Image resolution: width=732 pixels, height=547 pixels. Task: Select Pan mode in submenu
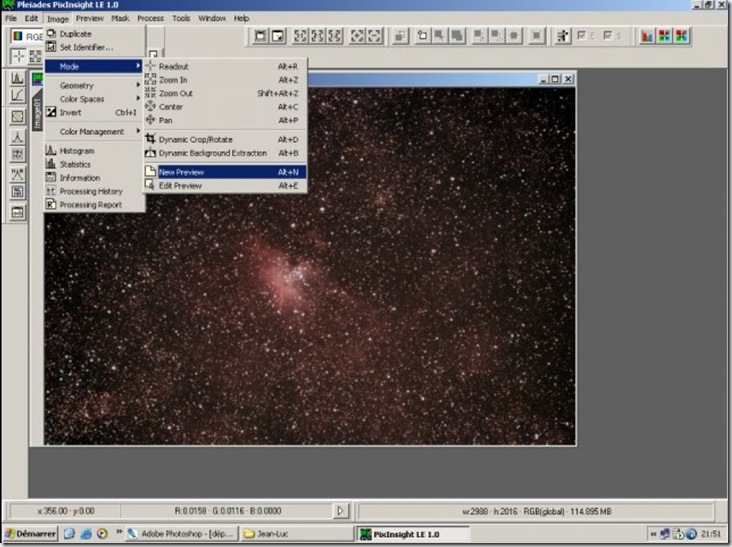coord(225,120)
